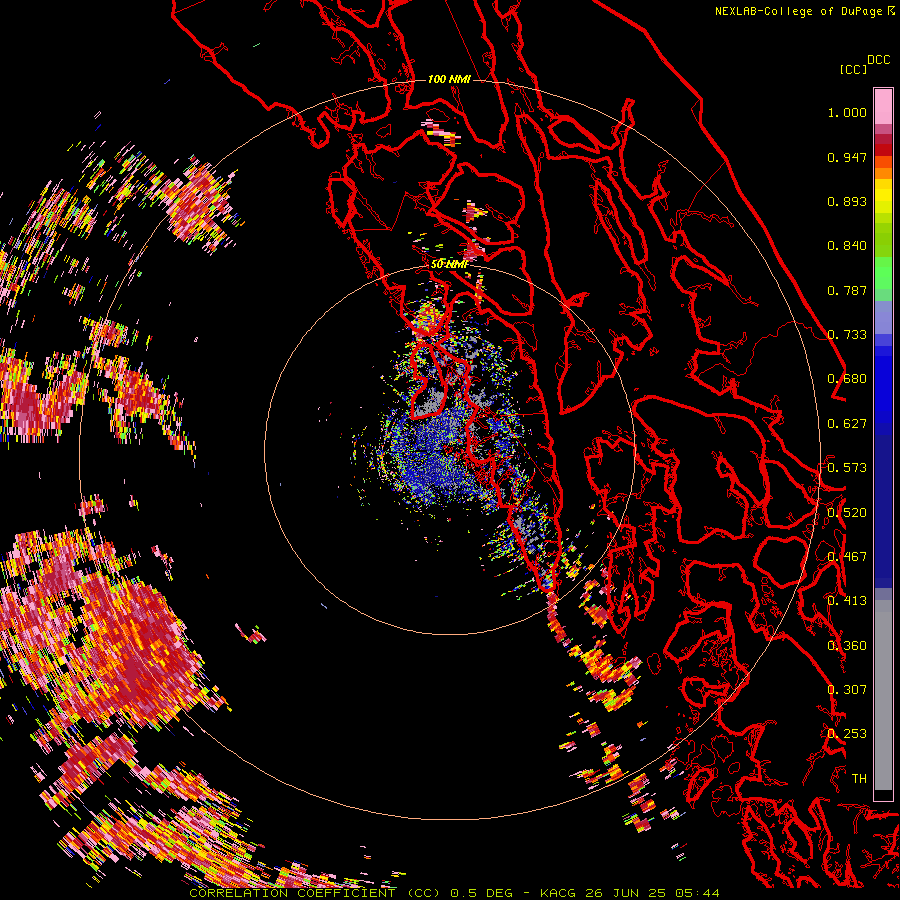Click the 0.840 color scale label
The height and width of the screenshot is (900, 900).
tap(847, 246)
